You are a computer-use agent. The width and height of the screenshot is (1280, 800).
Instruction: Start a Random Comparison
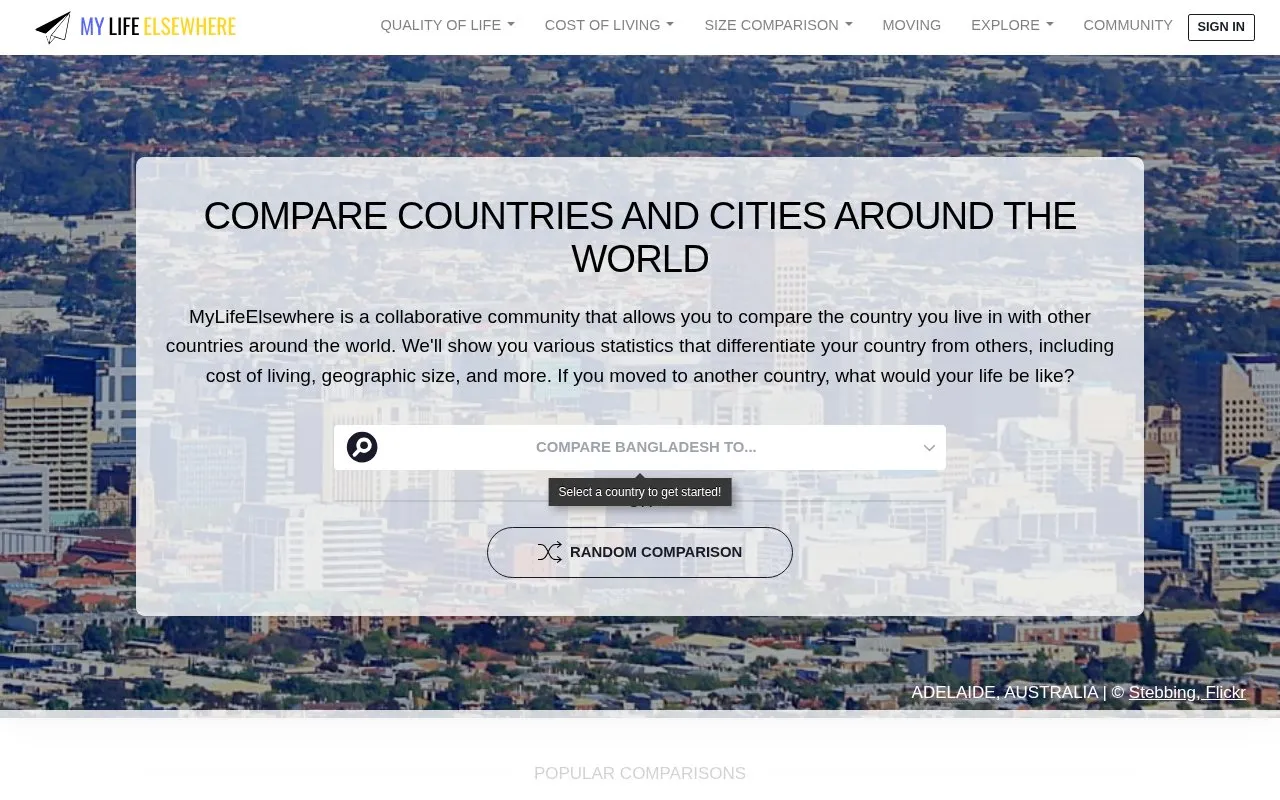(x=640, y=552)
